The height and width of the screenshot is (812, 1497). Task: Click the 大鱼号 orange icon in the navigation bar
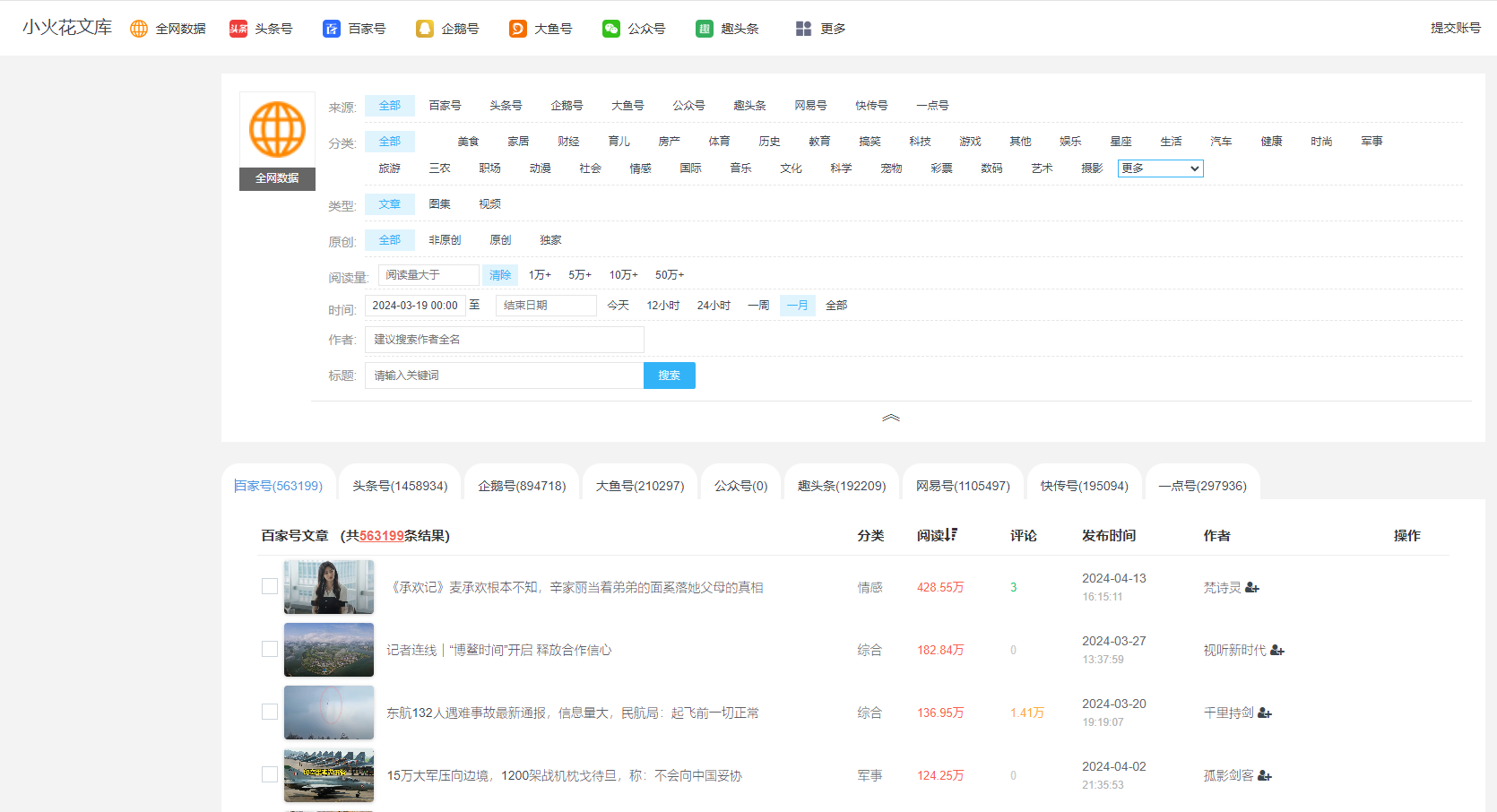click(x=518, y=29)
